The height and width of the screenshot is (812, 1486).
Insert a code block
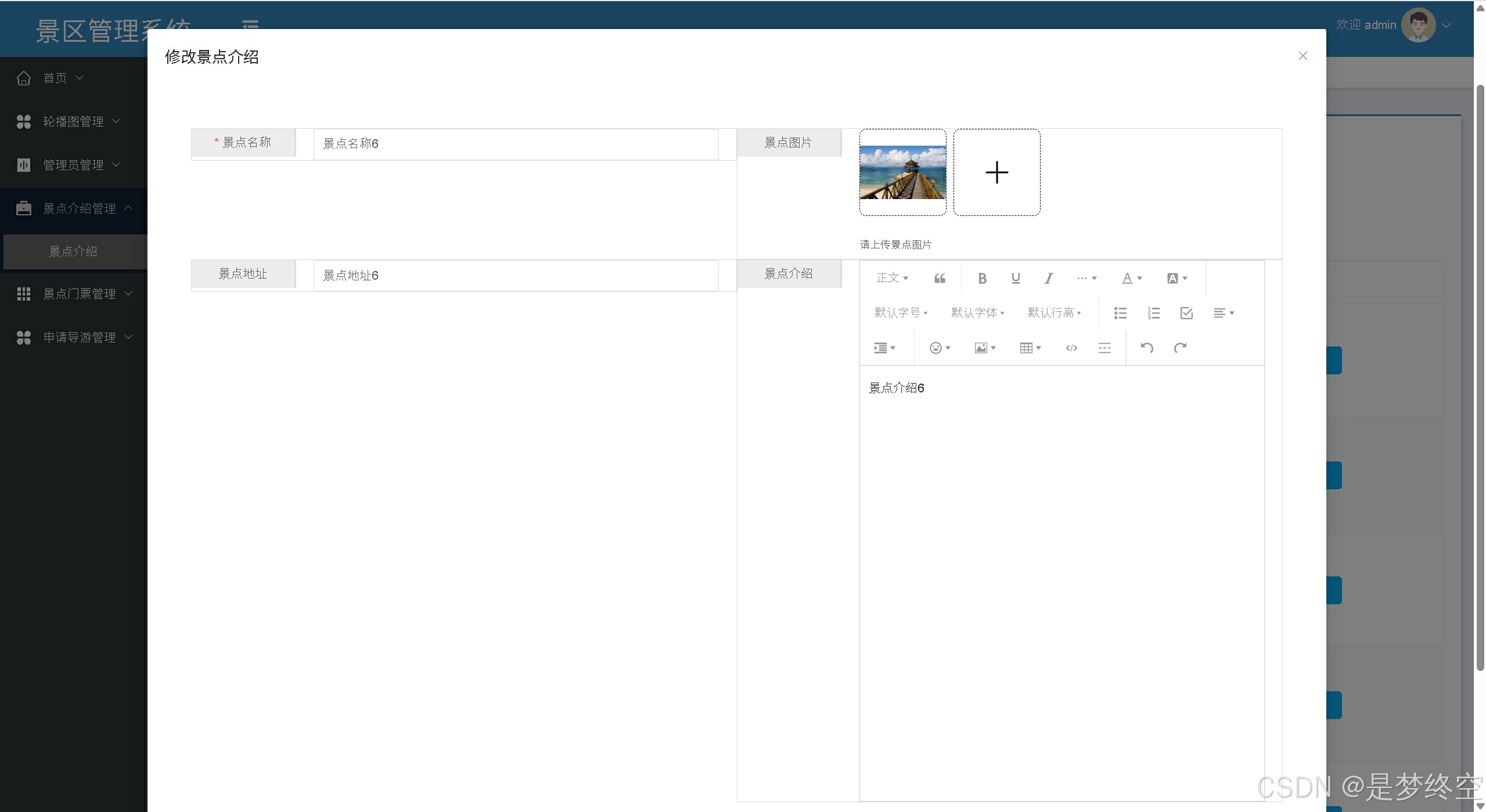click(x=1071, y=348)
